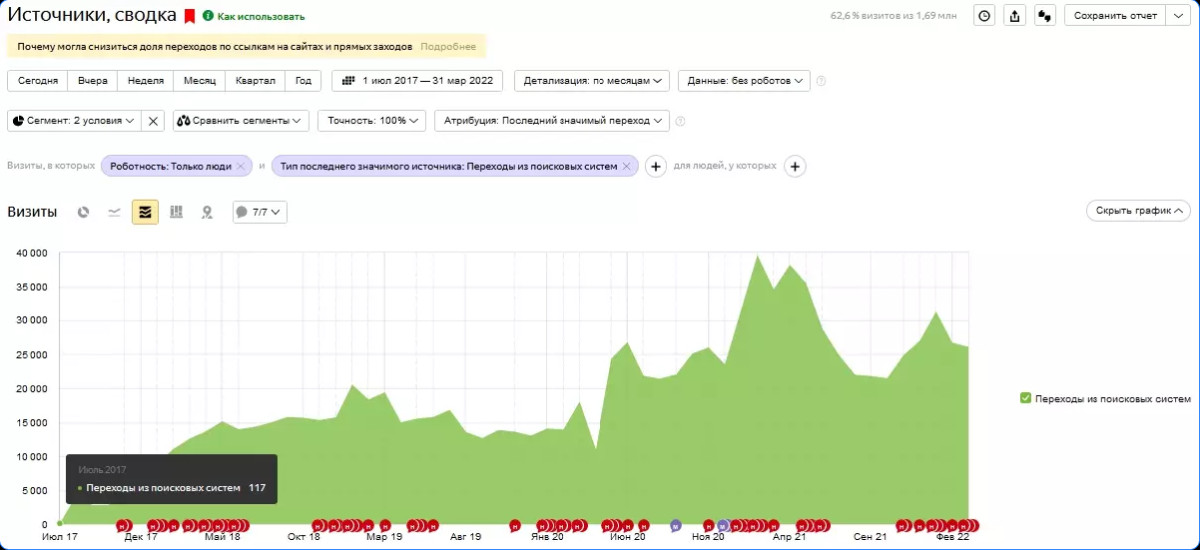The image size is (1200, 550).
Task: Click the date range 1 июл 2017 field
Action: click(419, 81)
